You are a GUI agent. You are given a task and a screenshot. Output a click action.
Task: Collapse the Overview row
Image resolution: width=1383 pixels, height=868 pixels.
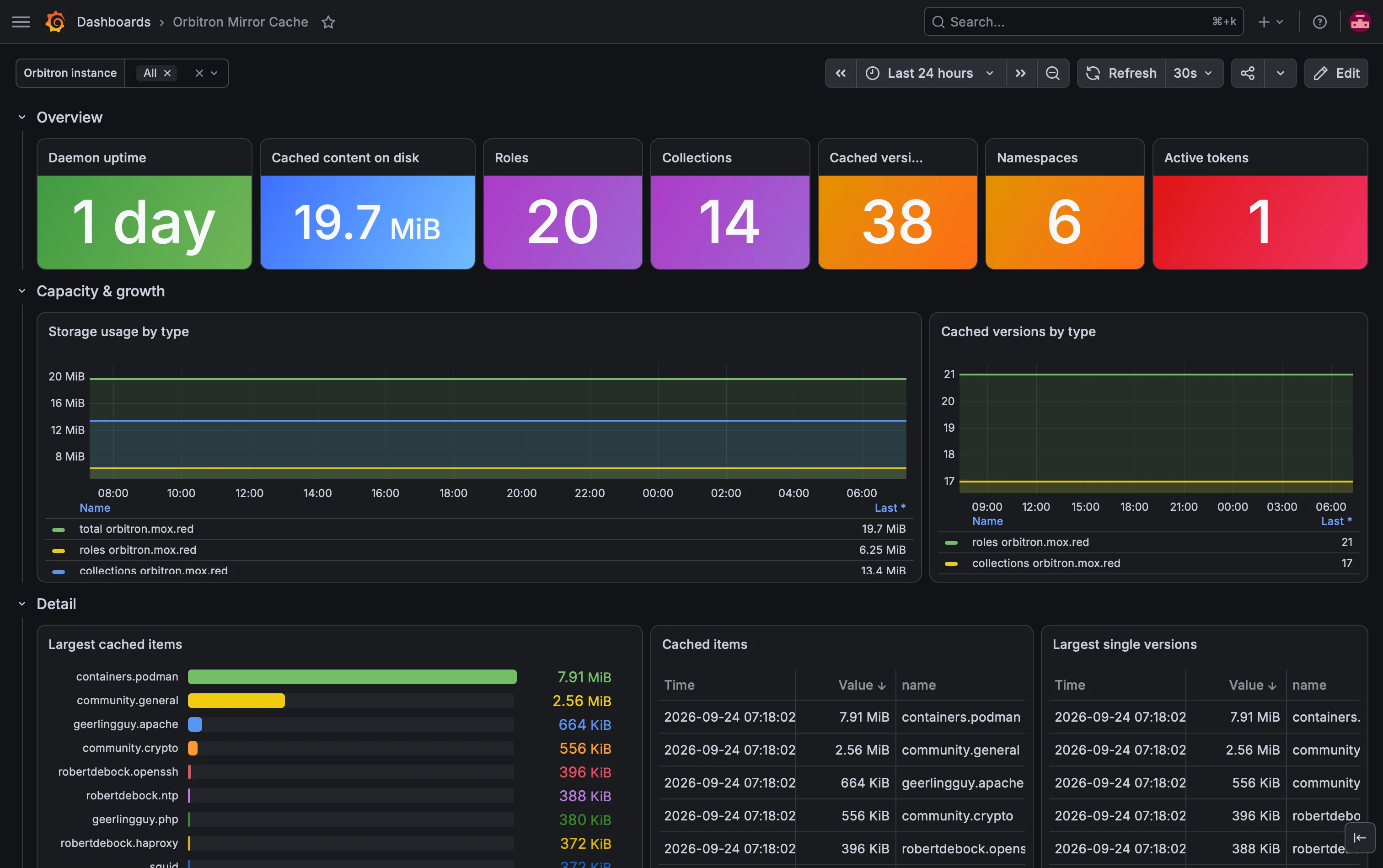pyautogui.click(x=22, y=117)
